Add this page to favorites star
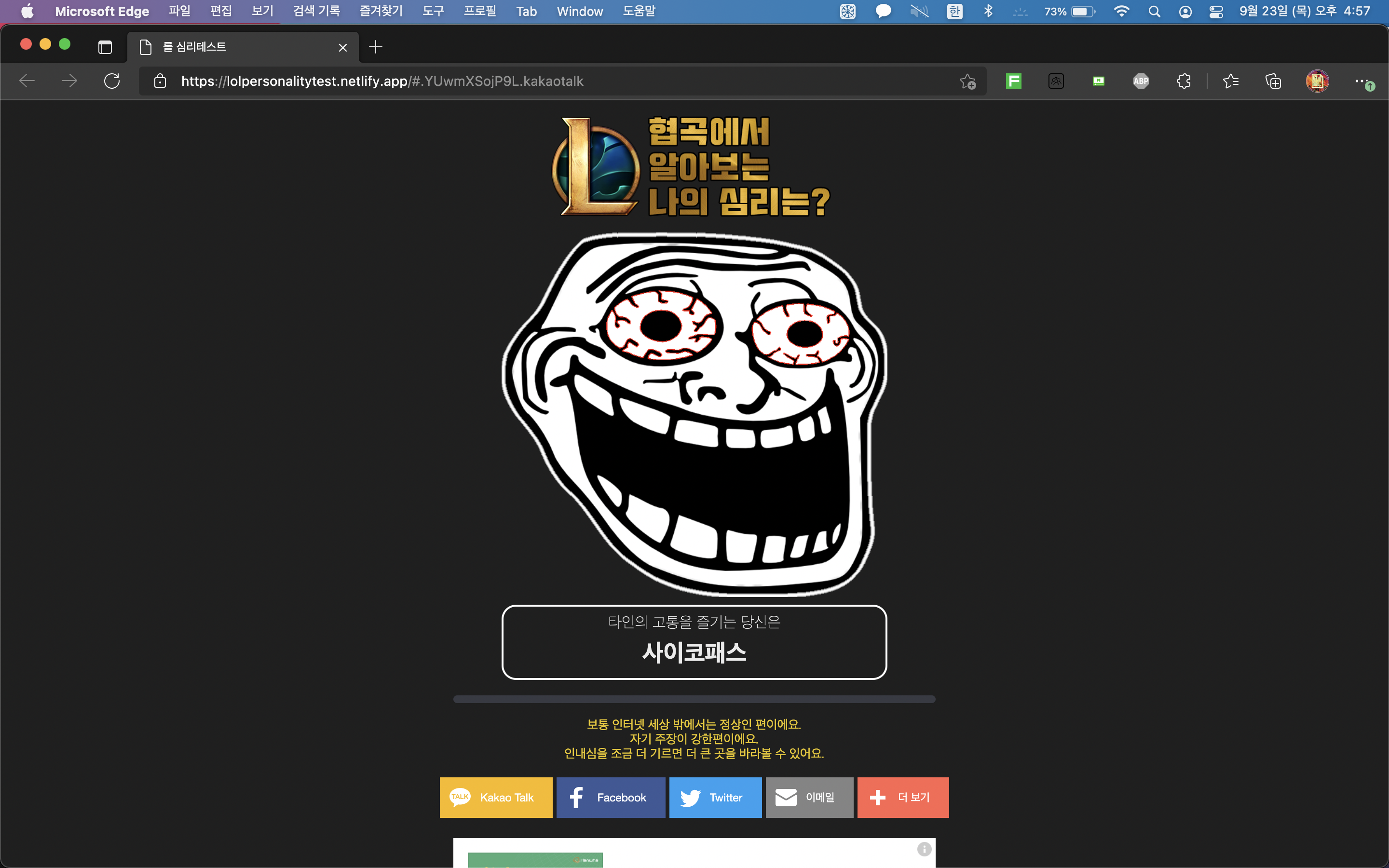The image size is (1389, 868). pyautogui.click(x=967, y=81)
